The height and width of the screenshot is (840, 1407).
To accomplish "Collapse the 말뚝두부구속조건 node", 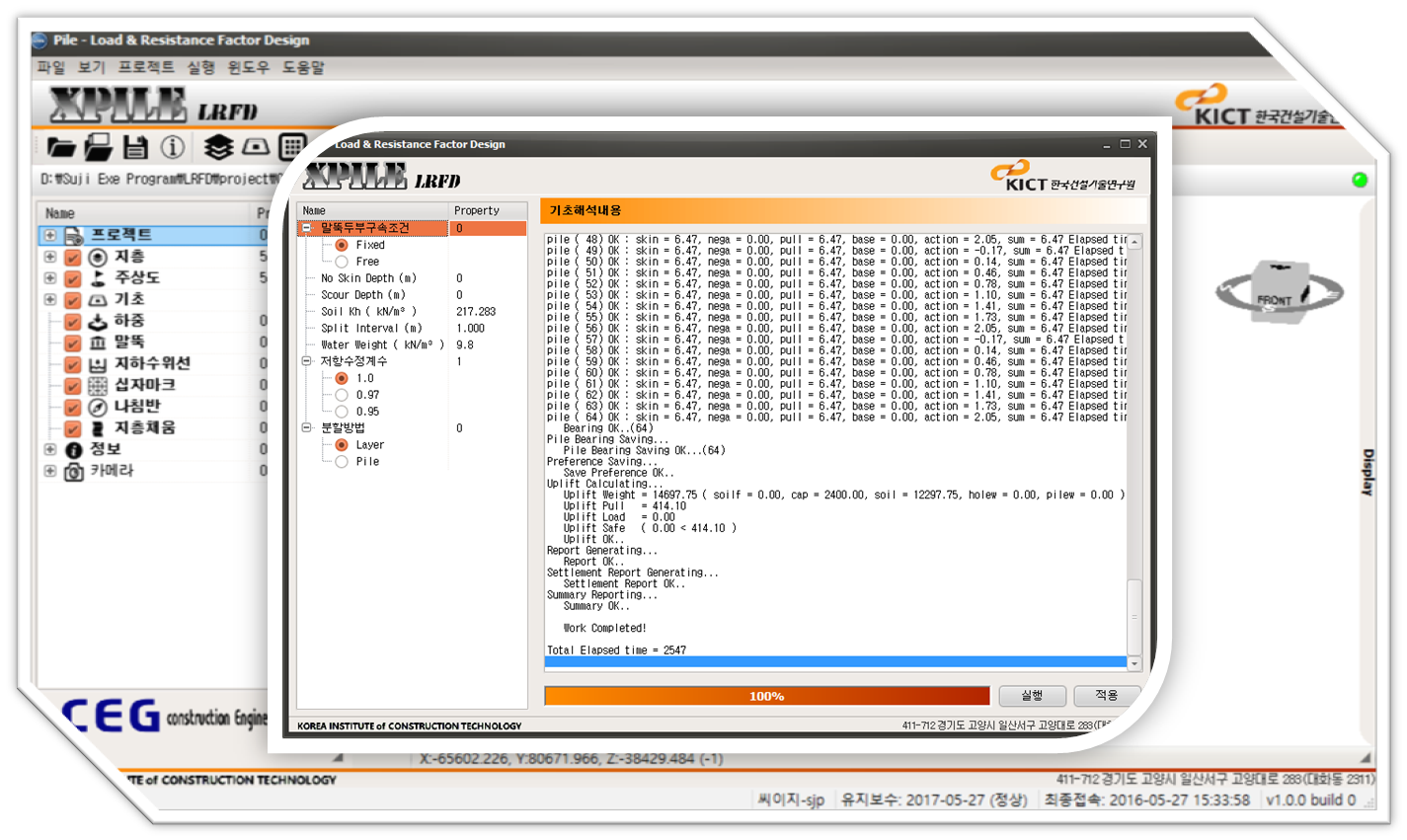I will click(307, 228).
